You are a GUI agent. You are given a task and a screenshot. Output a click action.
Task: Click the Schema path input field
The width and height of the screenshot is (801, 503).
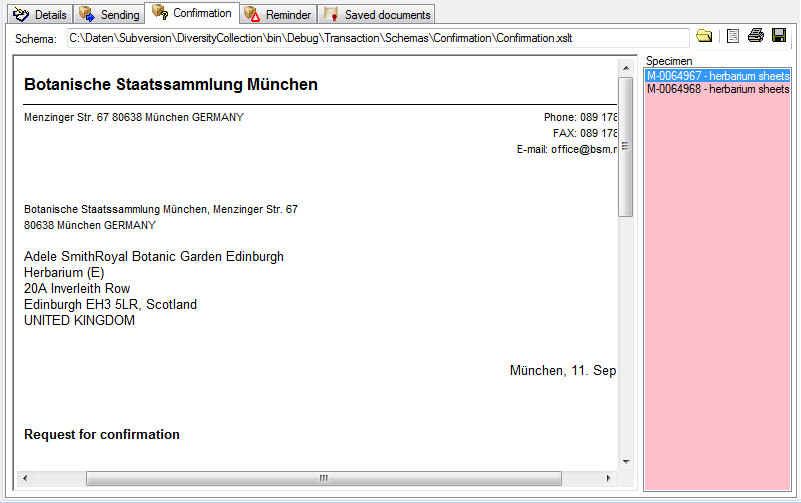click(x=378, y=38)
